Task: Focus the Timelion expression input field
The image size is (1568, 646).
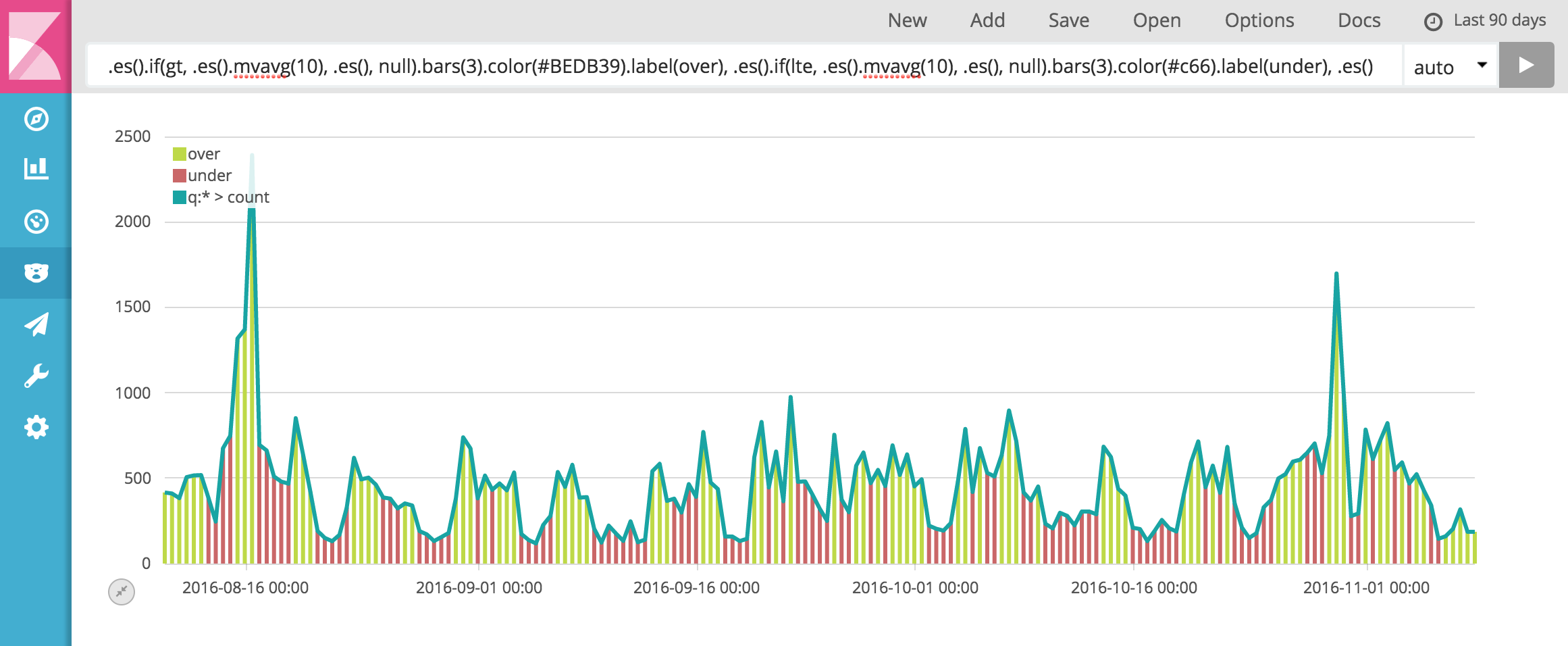Action: (744, 66)
